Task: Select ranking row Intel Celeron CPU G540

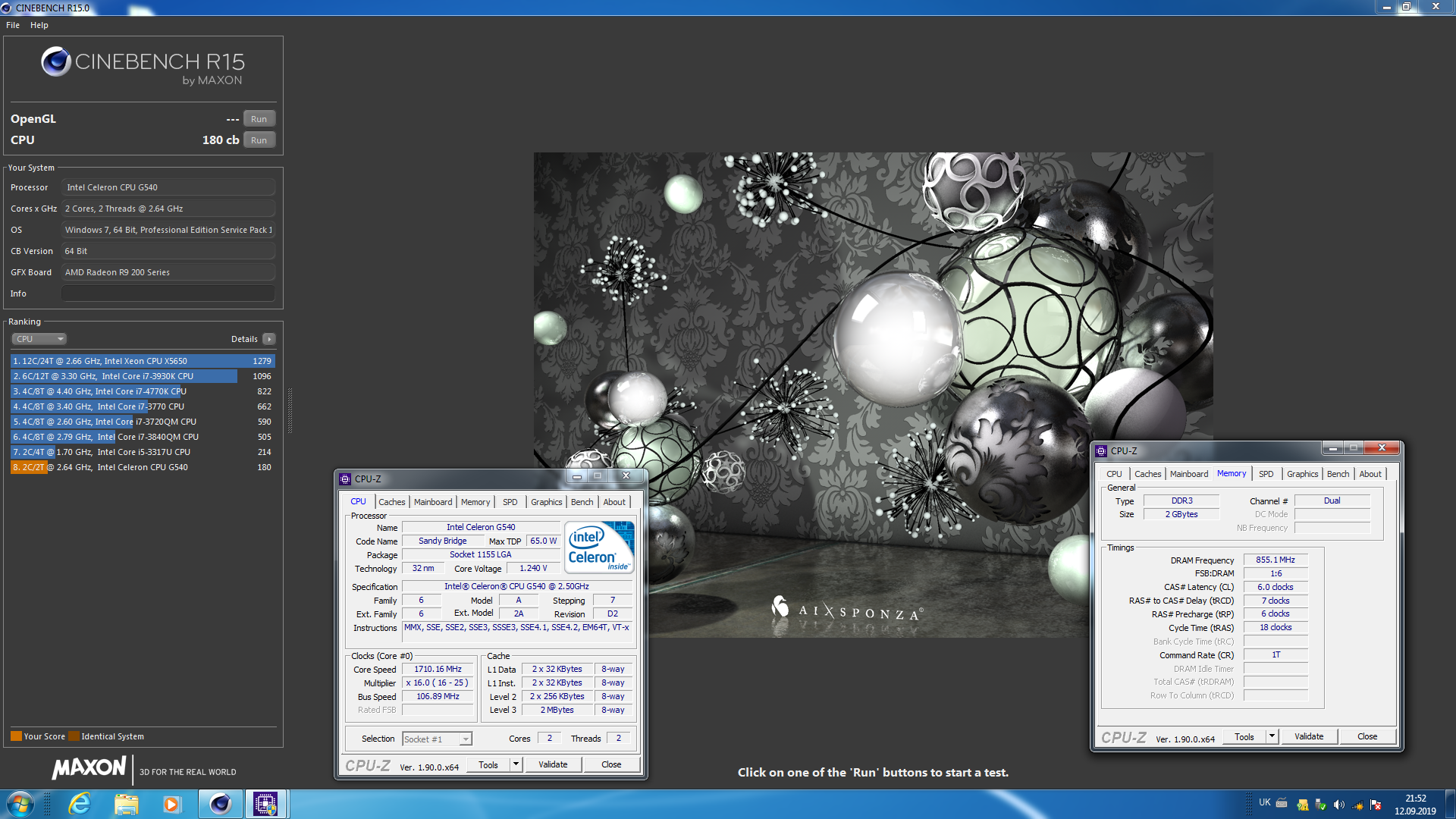Action: (x=143, y=467)
